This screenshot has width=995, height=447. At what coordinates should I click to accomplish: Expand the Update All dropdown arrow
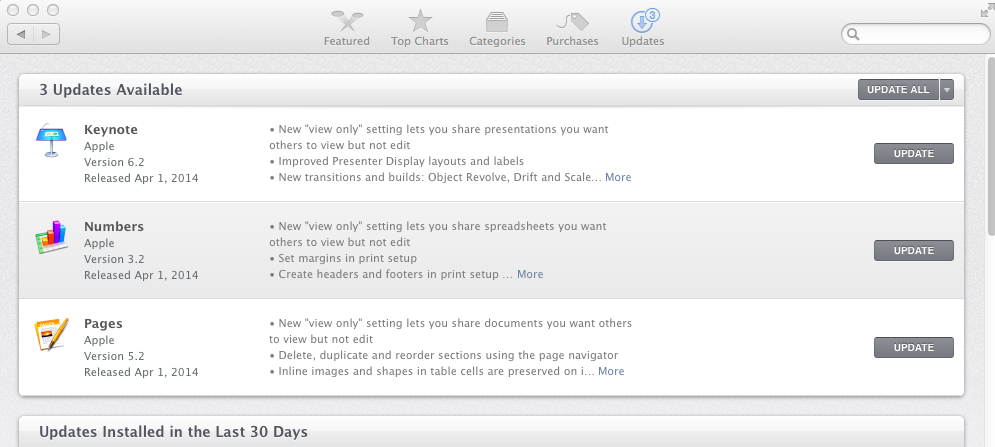(947, 90)
